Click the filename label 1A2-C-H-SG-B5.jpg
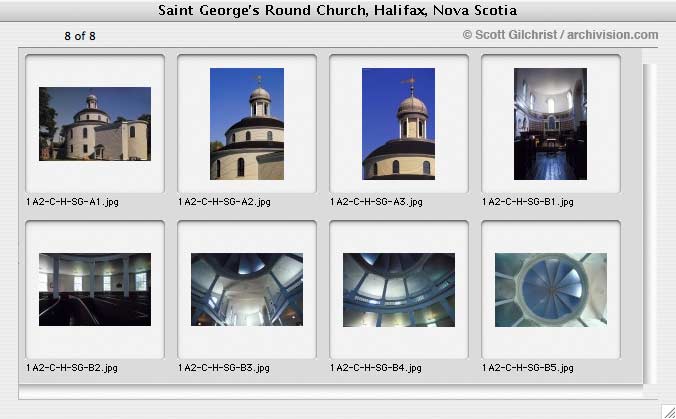The width and height of the screenshot is (676, 419). point(528,368)
